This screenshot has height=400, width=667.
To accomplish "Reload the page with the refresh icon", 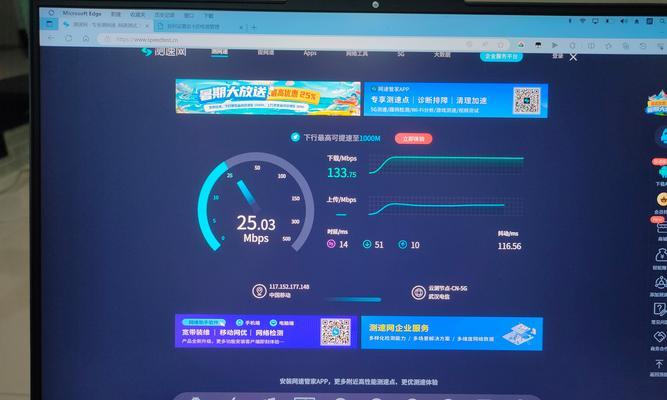I will pos(68,38).
